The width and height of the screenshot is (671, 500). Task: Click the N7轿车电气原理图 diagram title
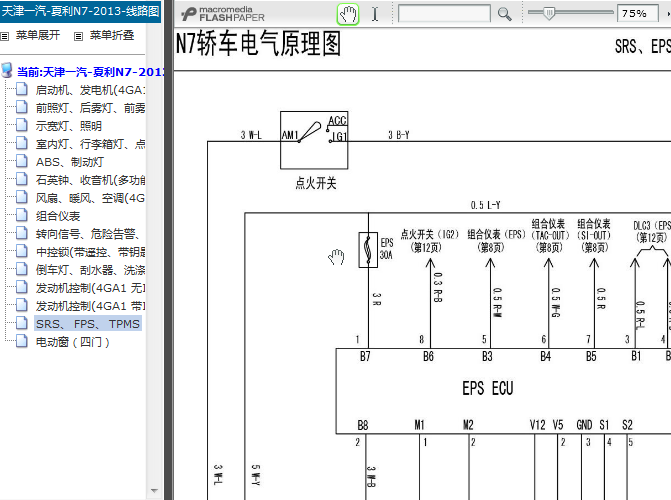(258, 44)
